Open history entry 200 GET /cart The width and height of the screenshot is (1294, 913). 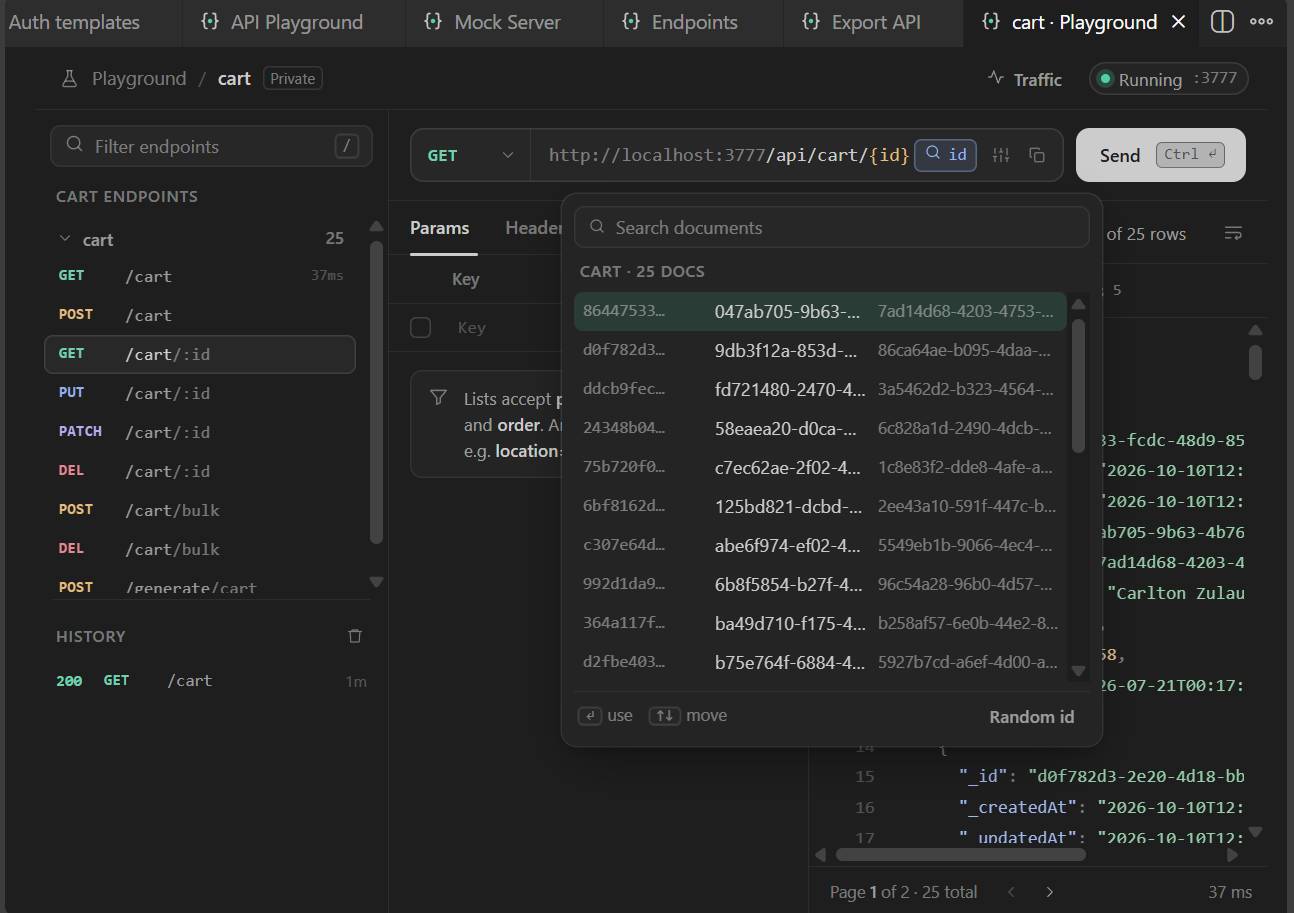tap(211, 681)
